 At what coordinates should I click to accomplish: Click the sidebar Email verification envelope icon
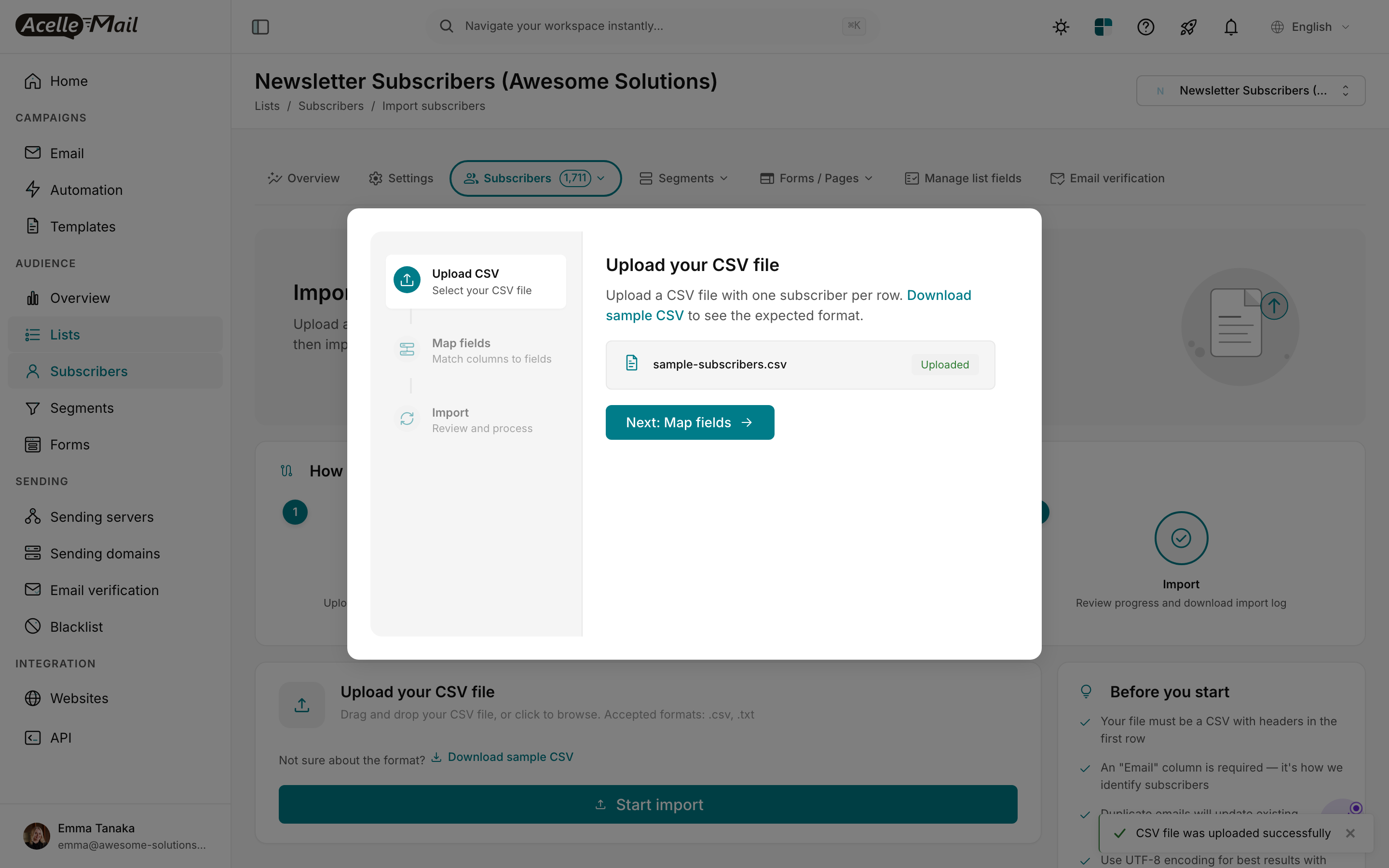point(33,590)
